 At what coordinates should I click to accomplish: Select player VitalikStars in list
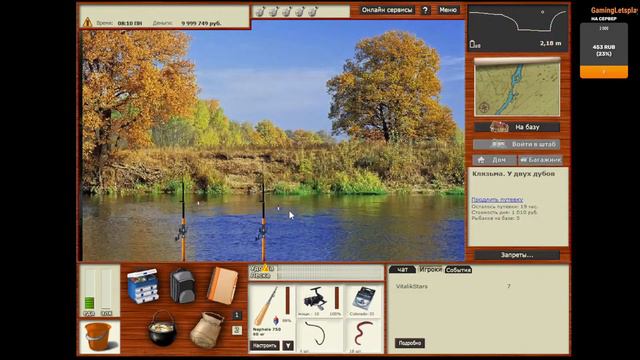(x=412, y=287)
